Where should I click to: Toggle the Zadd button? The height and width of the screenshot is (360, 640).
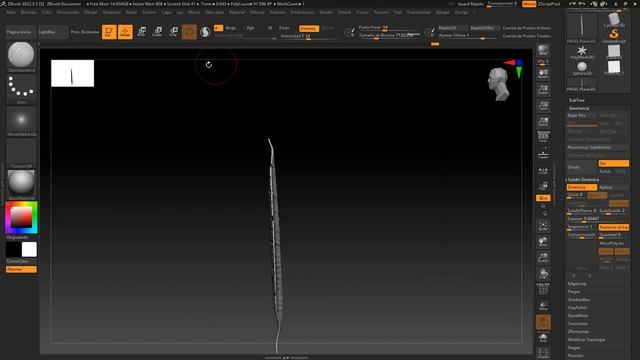tap(284, 28)
